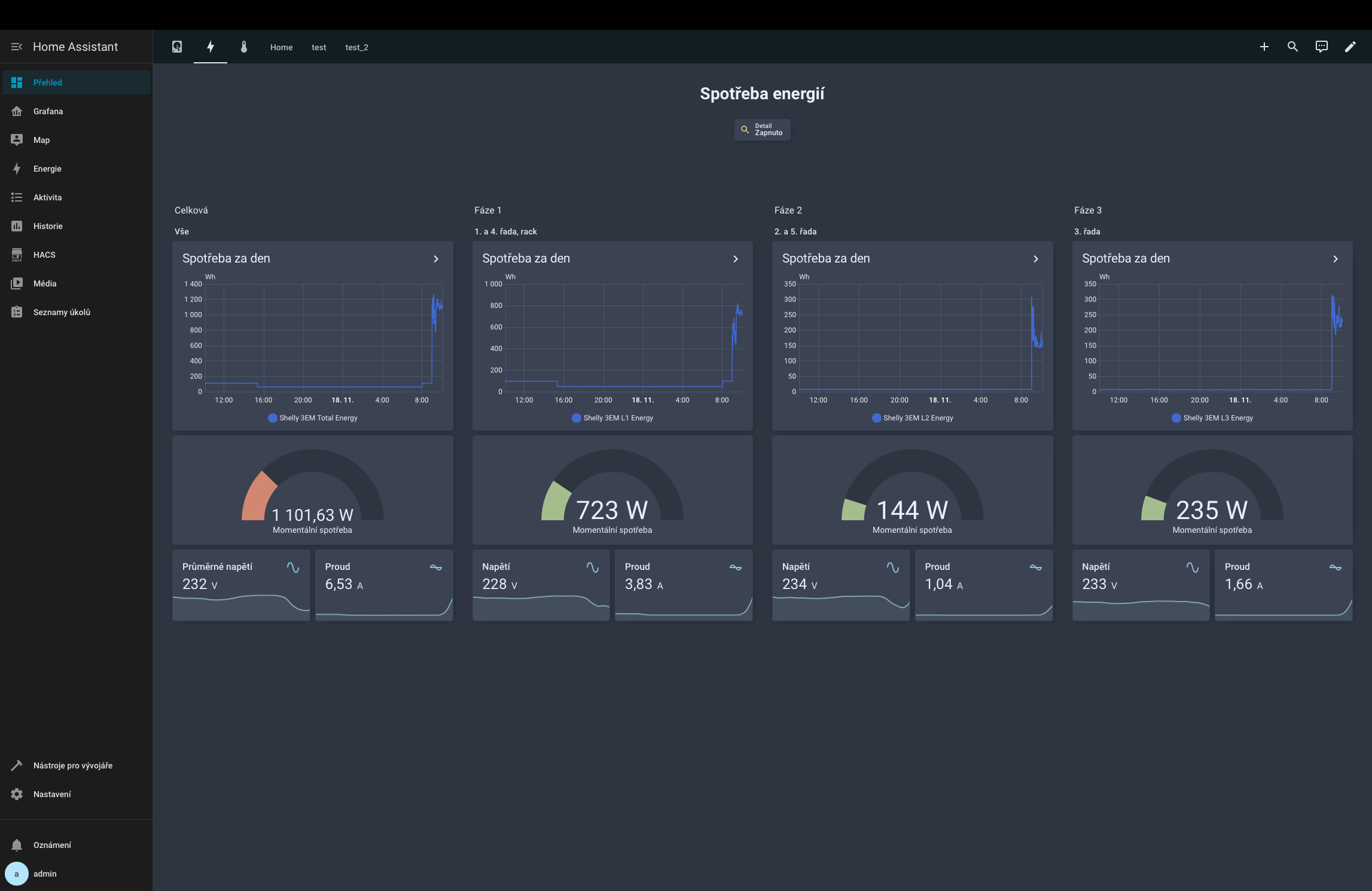The width and height of the screenshot is (1372, 891).
Task: Toggle the Detail Zapnuto chip
Action: point(762,130)
